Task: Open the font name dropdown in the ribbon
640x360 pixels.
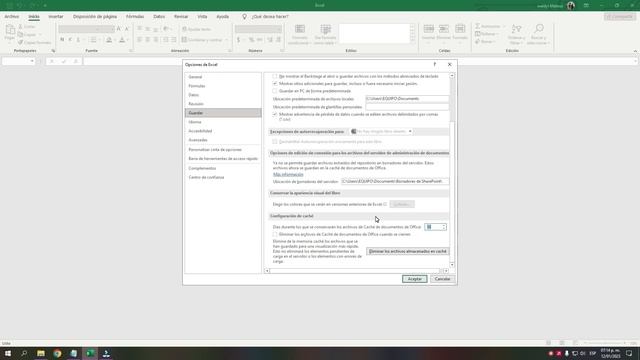Action: 97,29
